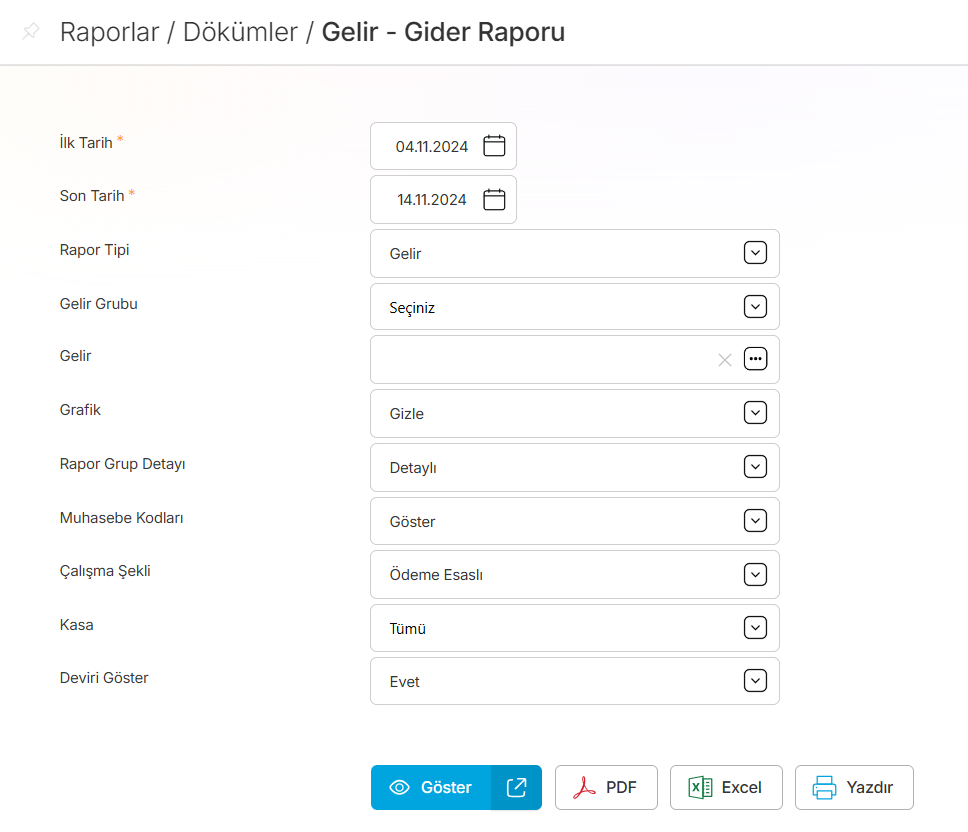968x832 pixels.
Task: Expand Çalışma Şekli dropdown arrow
Action: 756,575
